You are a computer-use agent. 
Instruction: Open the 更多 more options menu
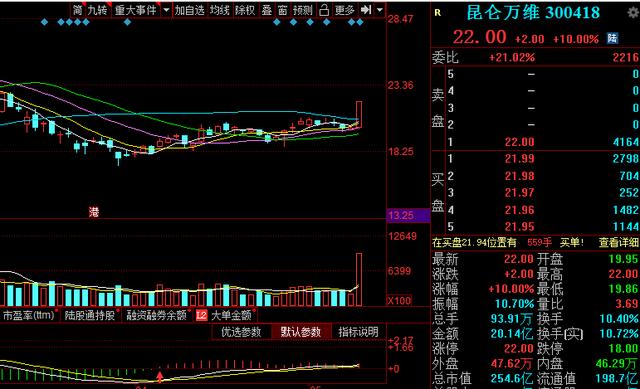pos(344,10)
